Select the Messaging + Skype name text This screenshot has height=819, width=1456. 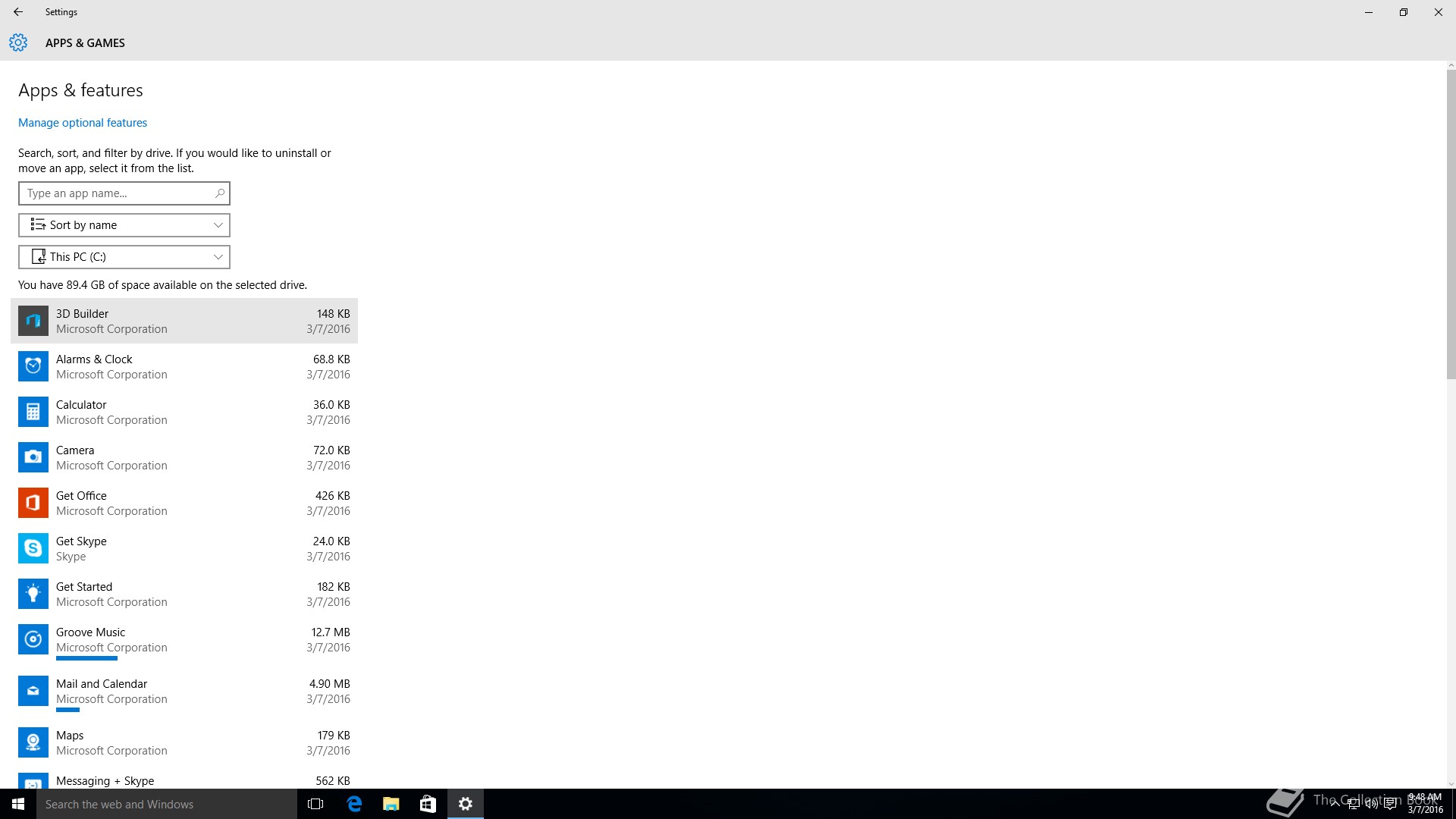pyautogui.click(x=105, y=781)
